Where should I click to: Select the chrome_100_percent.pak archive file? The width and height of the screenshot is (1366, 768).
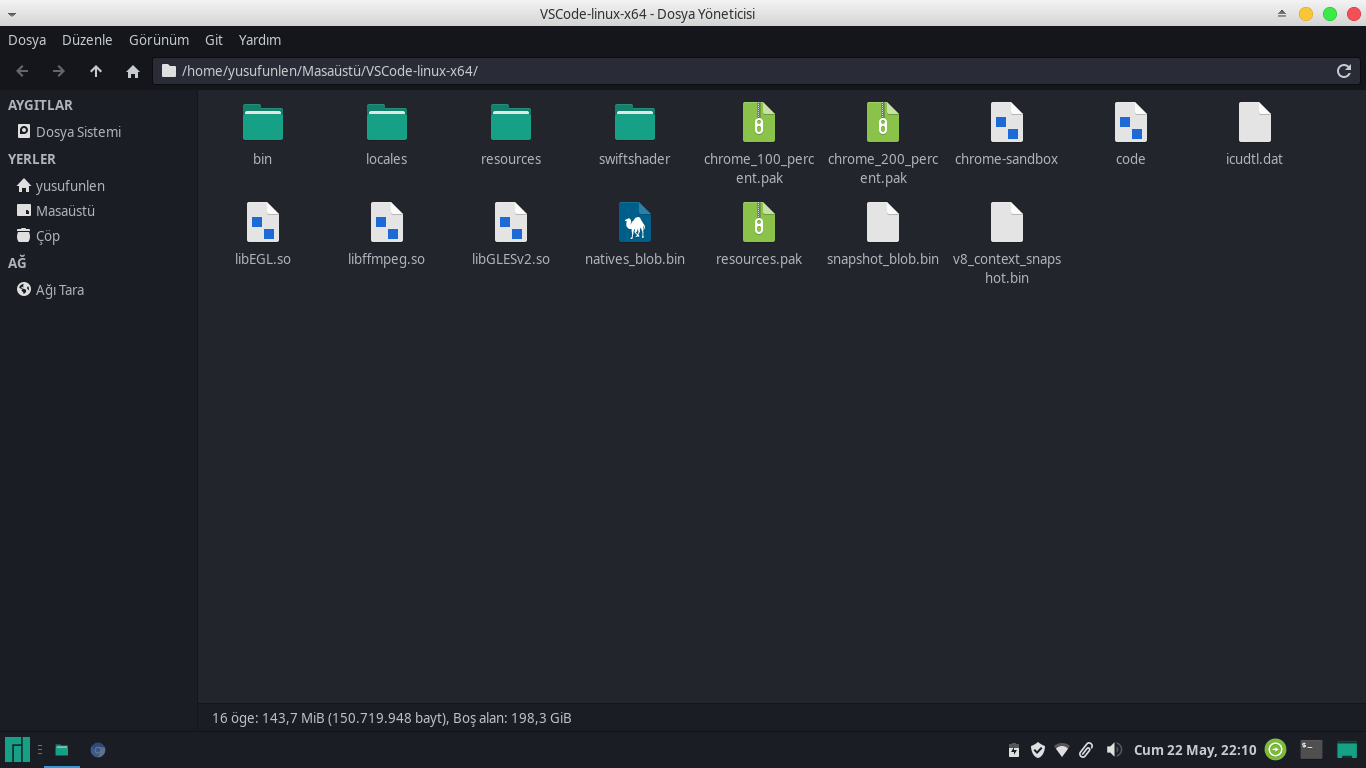tap(759, 122)
